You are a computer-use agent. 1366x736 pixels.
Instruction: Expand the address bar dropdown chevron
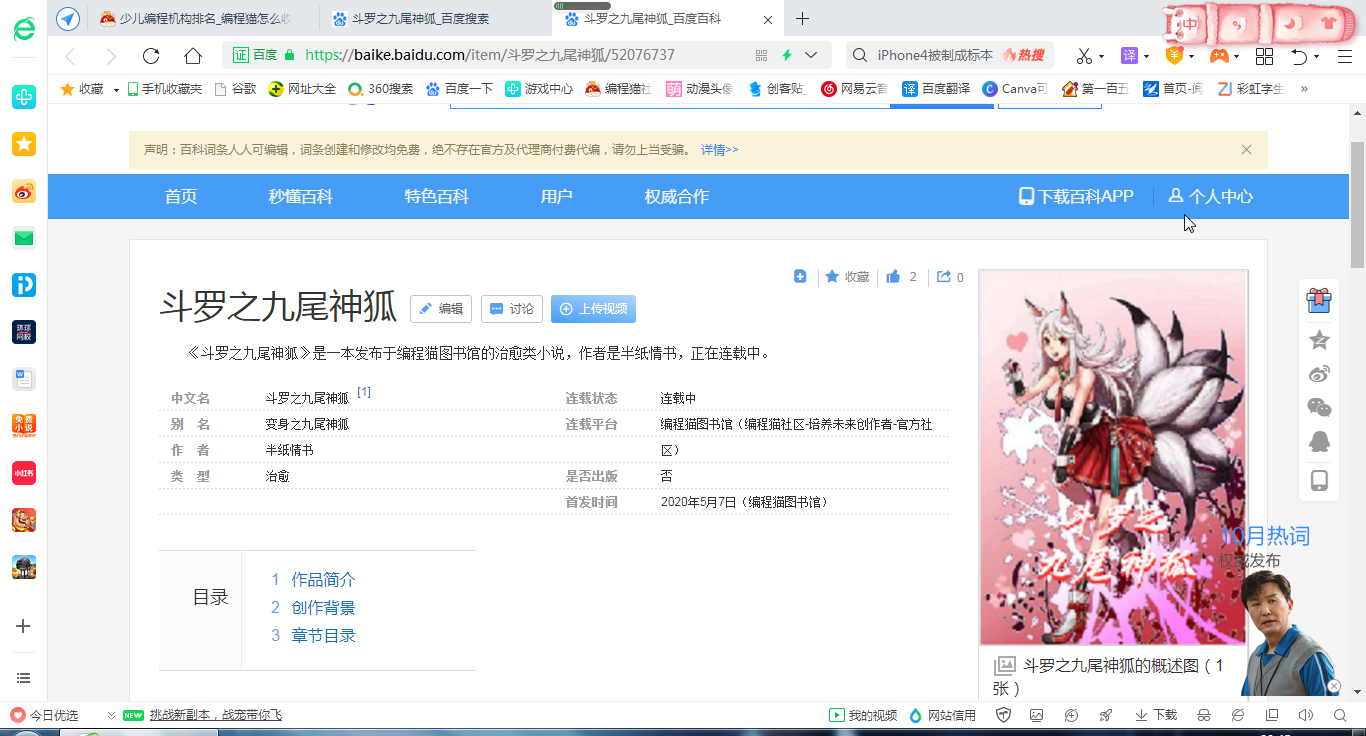(811, 56)
